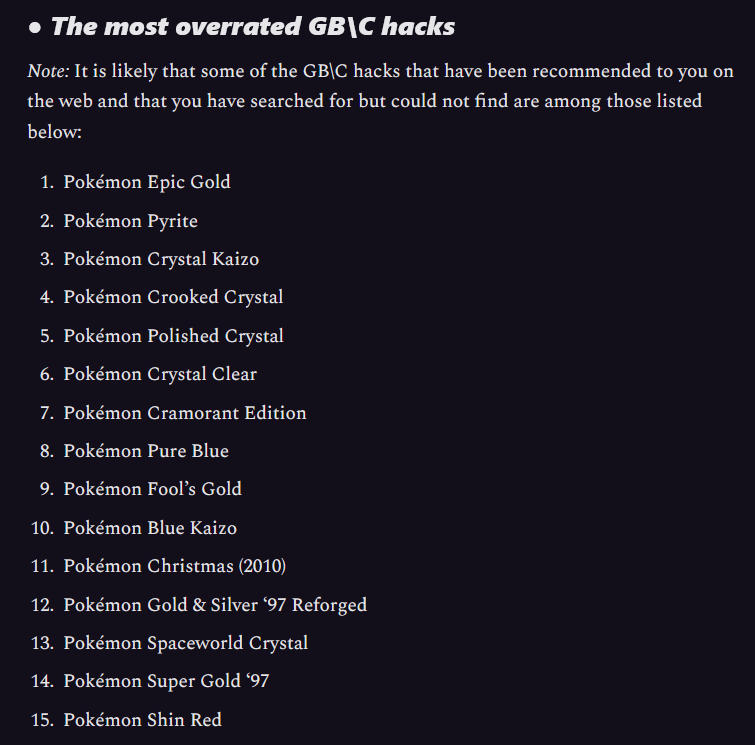Click Pokémon Gold & Silver '97 Reforged

pos(215,605)
